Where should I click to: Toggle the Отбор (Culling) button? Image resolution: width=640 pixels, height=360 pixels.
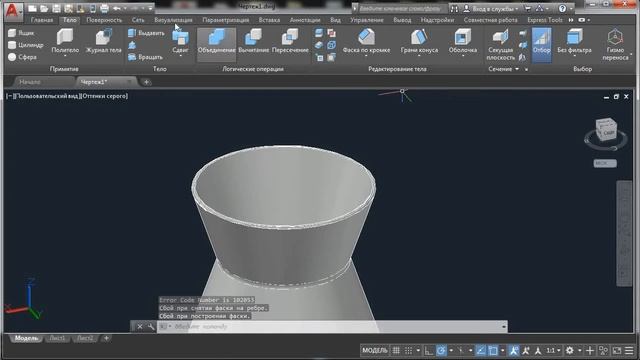542,45
